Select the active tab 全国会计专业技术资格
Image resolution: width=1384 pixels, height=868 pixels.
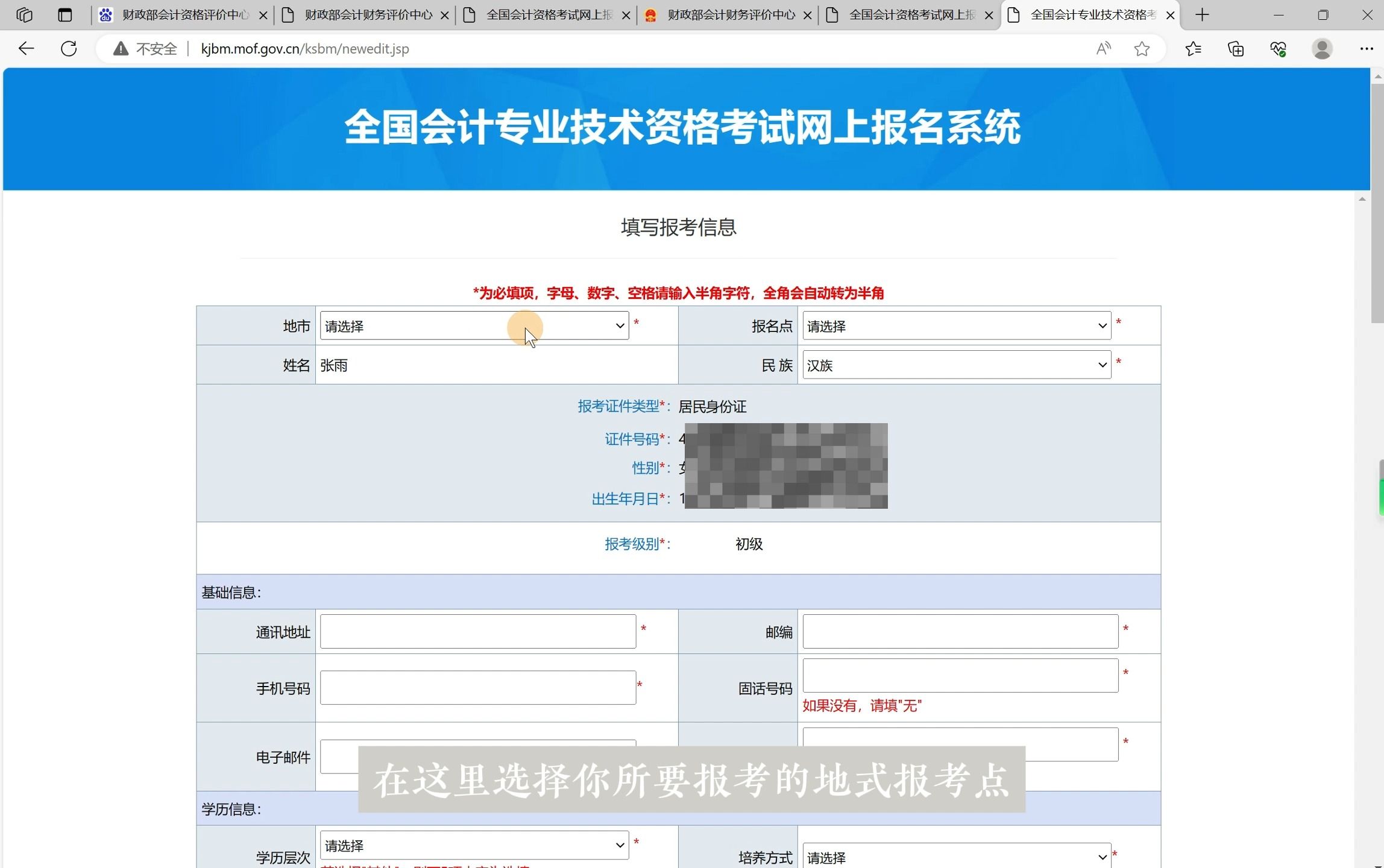(1090, 15)
